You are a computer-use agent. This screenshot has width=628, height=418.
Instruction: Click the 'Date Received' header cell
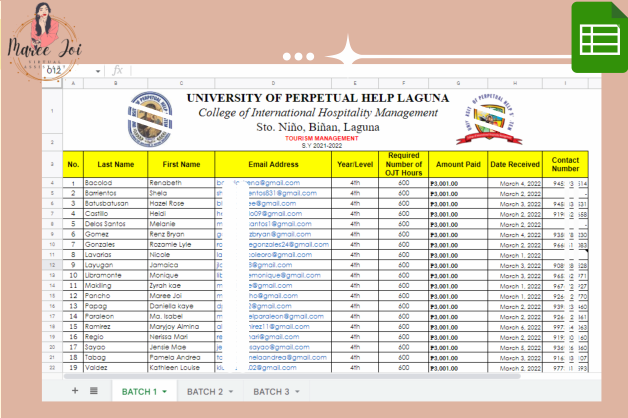click(515, 164)
